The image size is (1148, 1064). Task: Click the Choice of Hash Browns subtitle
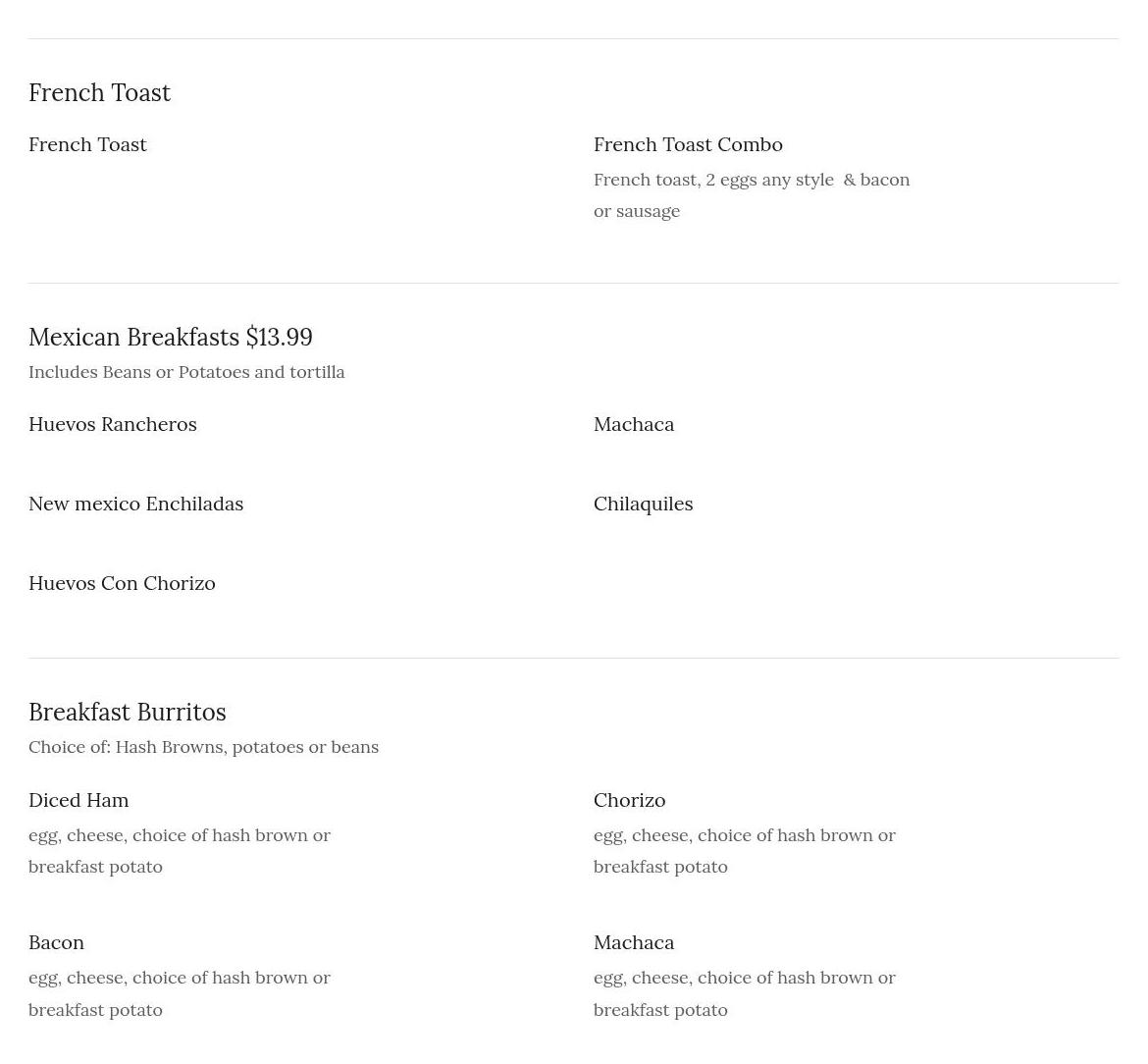click(203, 748)
